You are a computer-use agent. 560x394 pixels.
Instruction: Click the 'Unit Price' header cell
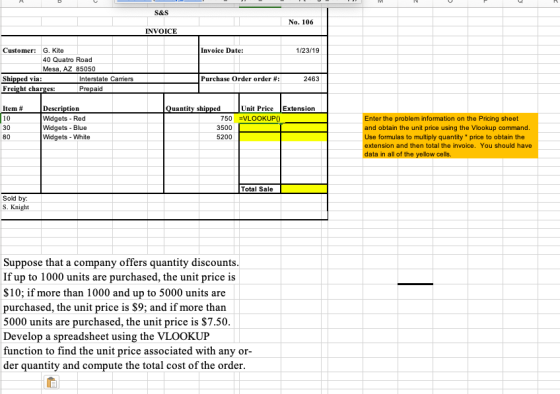(257, 109)
